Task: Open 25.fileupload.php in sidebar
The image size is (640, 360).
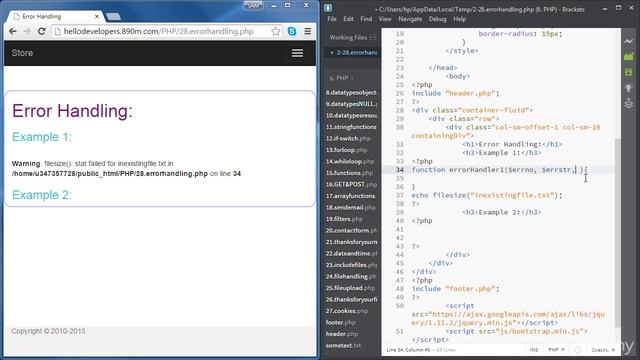Action: (x=350, y=288)
